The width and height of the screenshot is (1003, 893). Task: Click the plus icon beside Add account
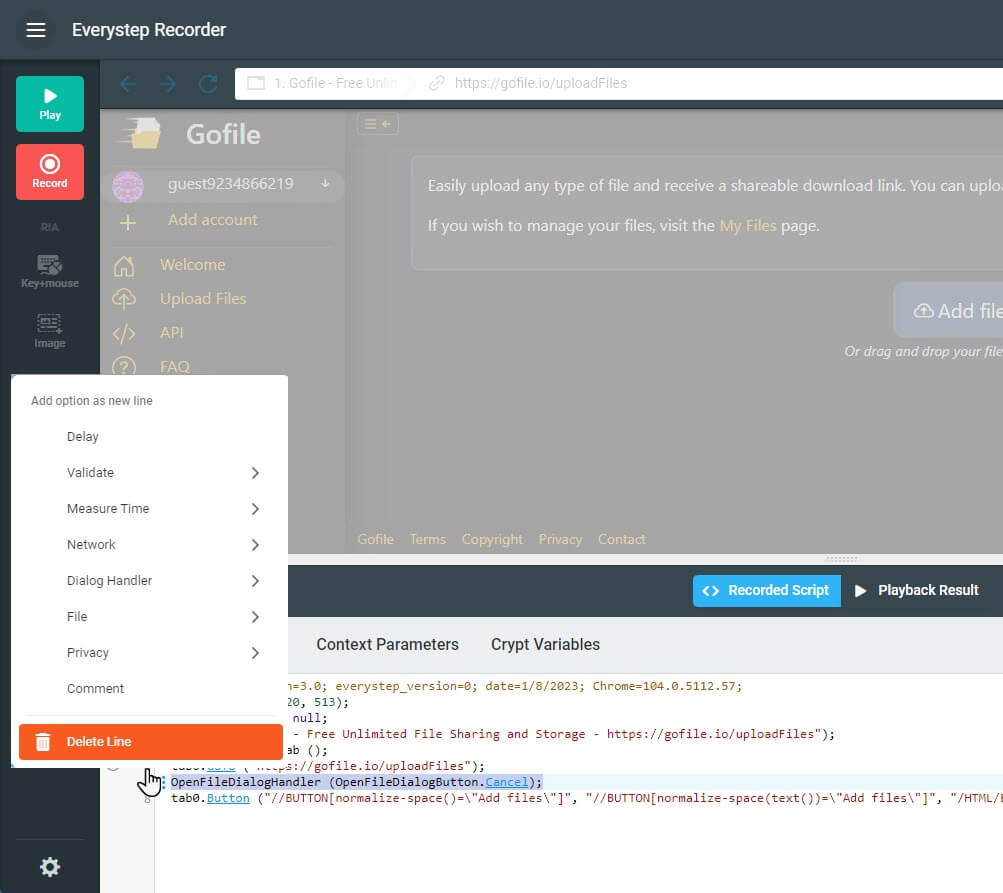pos(128,223)
